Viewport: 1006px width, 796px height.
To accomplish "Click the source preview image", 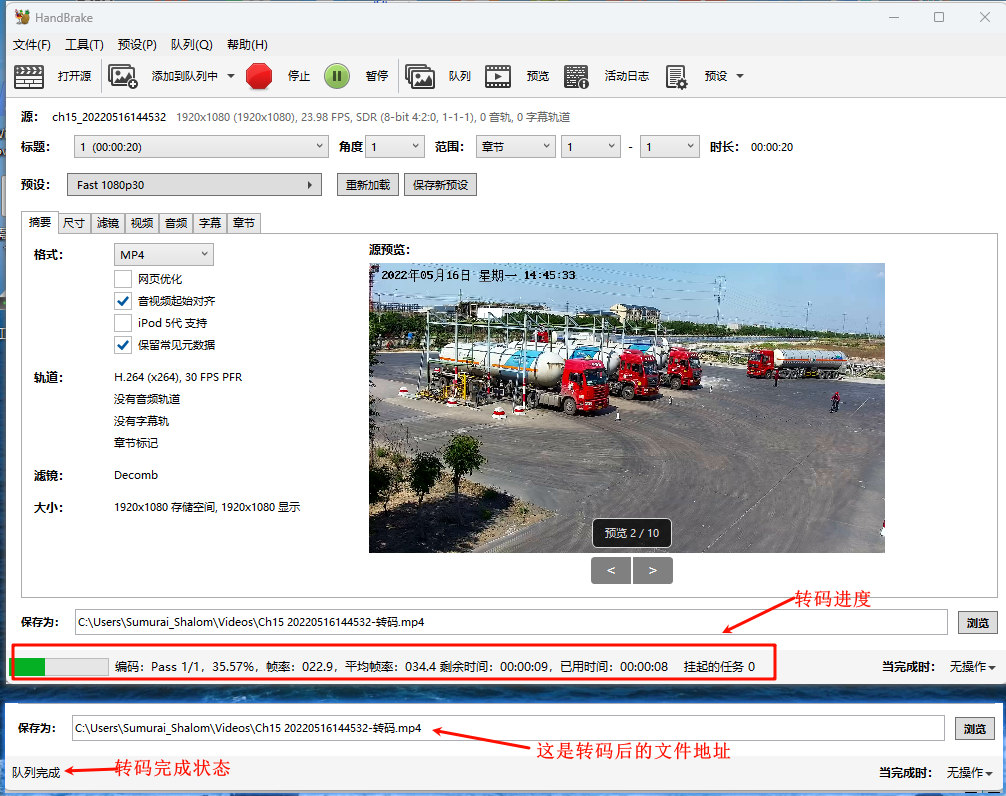I will [x=627, y=408].
